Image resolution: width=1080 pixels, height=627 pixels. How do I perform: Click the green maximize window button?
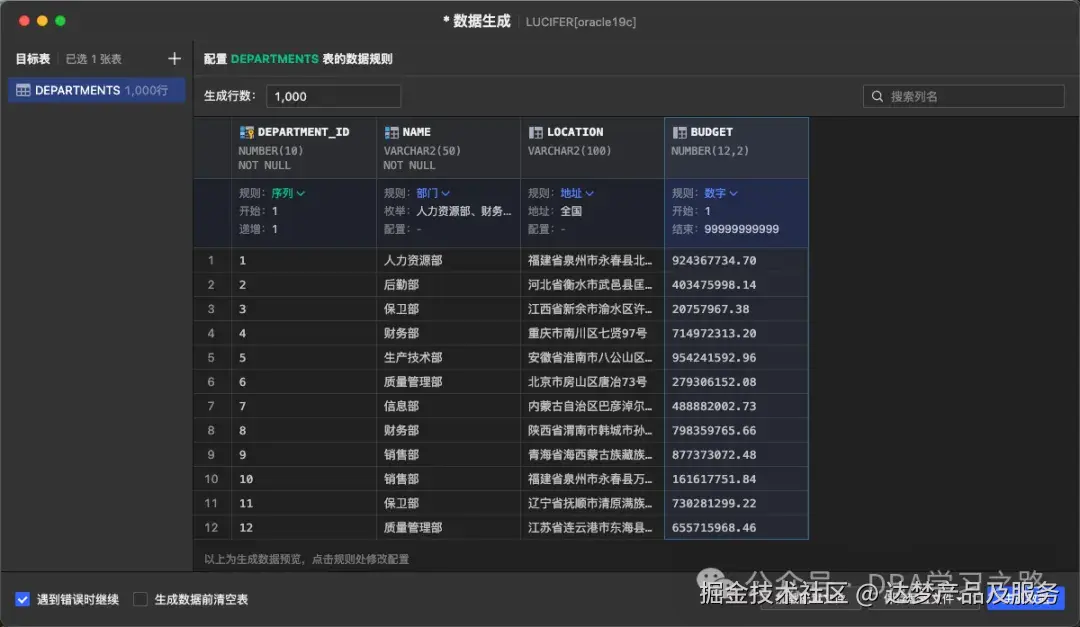[x=60, y=21]
